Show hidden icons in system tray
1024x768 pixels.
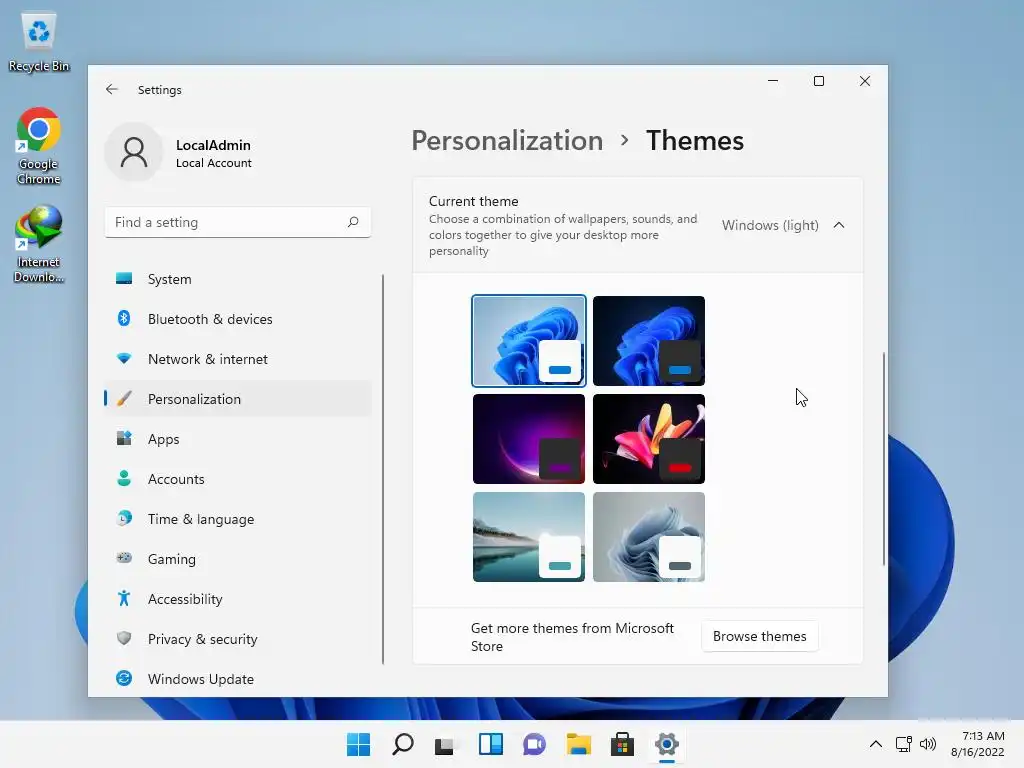click(x=876, y=744)
